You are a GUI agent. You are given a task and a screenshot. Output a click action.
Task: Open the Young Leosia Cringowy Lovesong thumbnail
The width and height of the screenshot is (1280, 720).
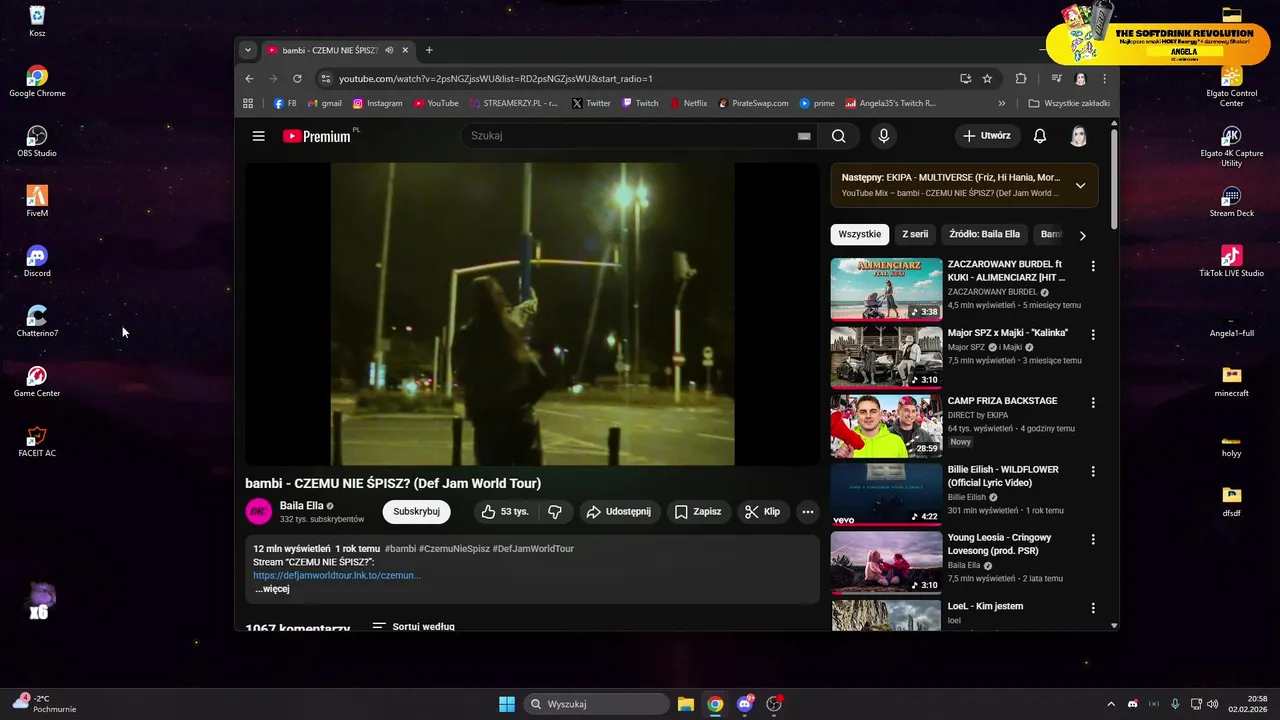pyautogui.click(x=886, y=563)
